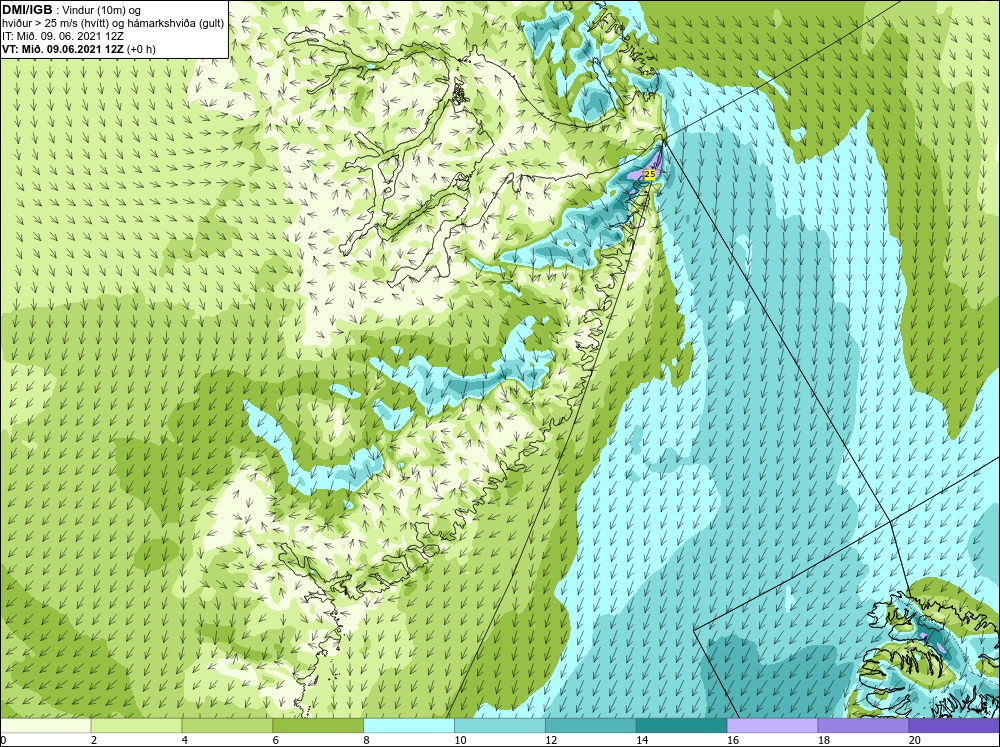Click the legend label 12
The width and height of the screenshot is (1000, 747).
click(x=551, y=740)
